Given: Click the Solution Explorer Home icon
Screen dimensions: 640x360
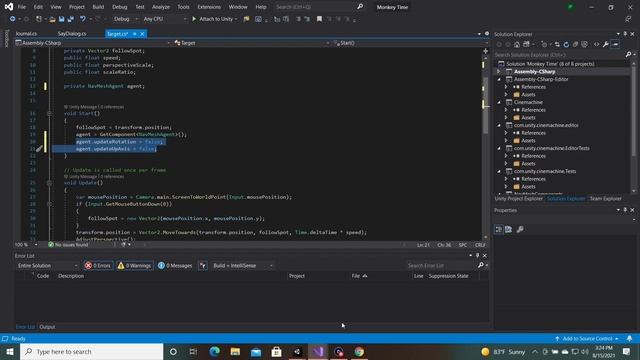Looking at the screenshot, I should (x=517, y=44).
